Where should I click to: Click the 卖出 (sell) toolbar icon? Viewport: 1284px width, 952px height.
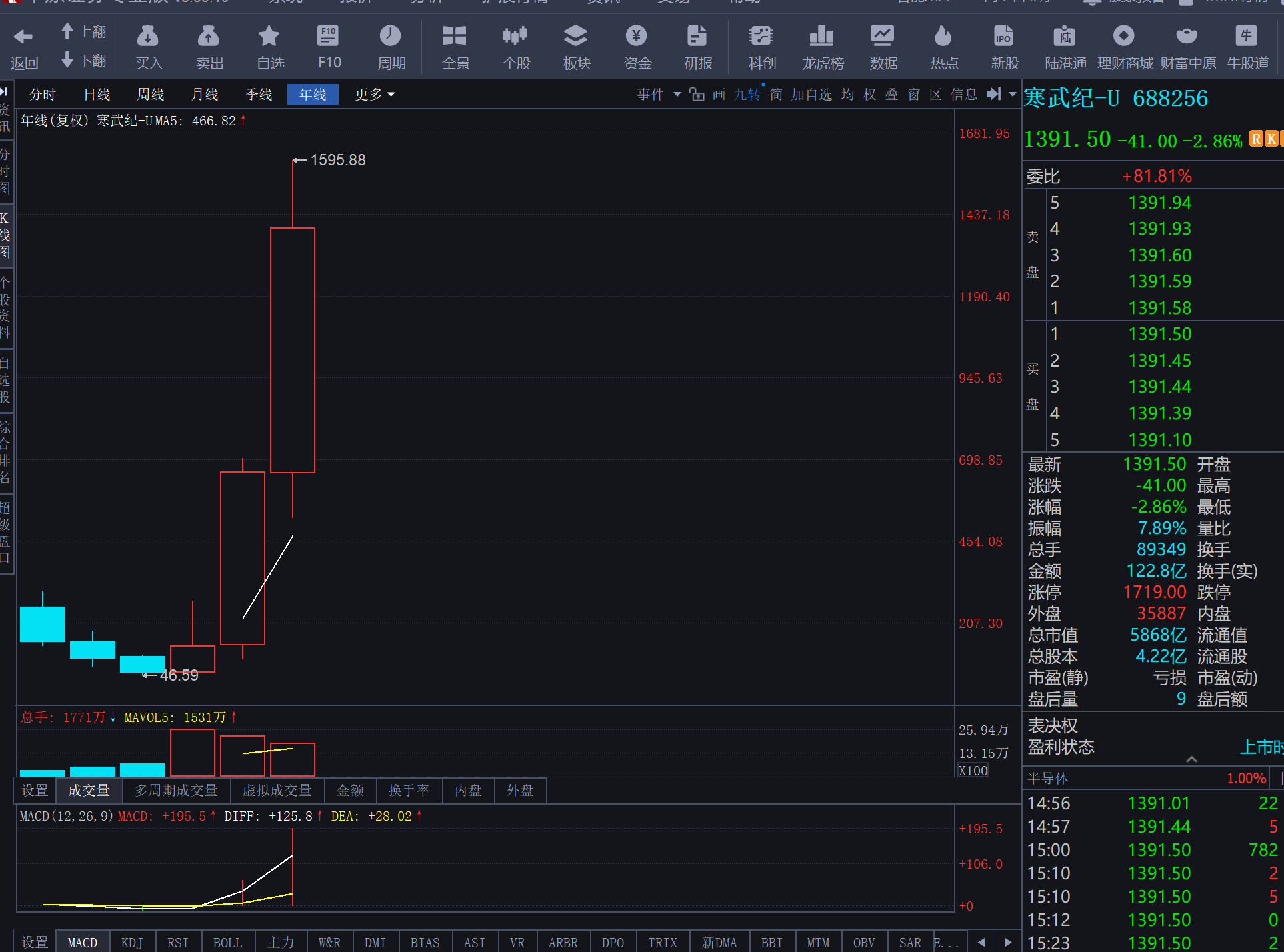[x=209, y=37]
